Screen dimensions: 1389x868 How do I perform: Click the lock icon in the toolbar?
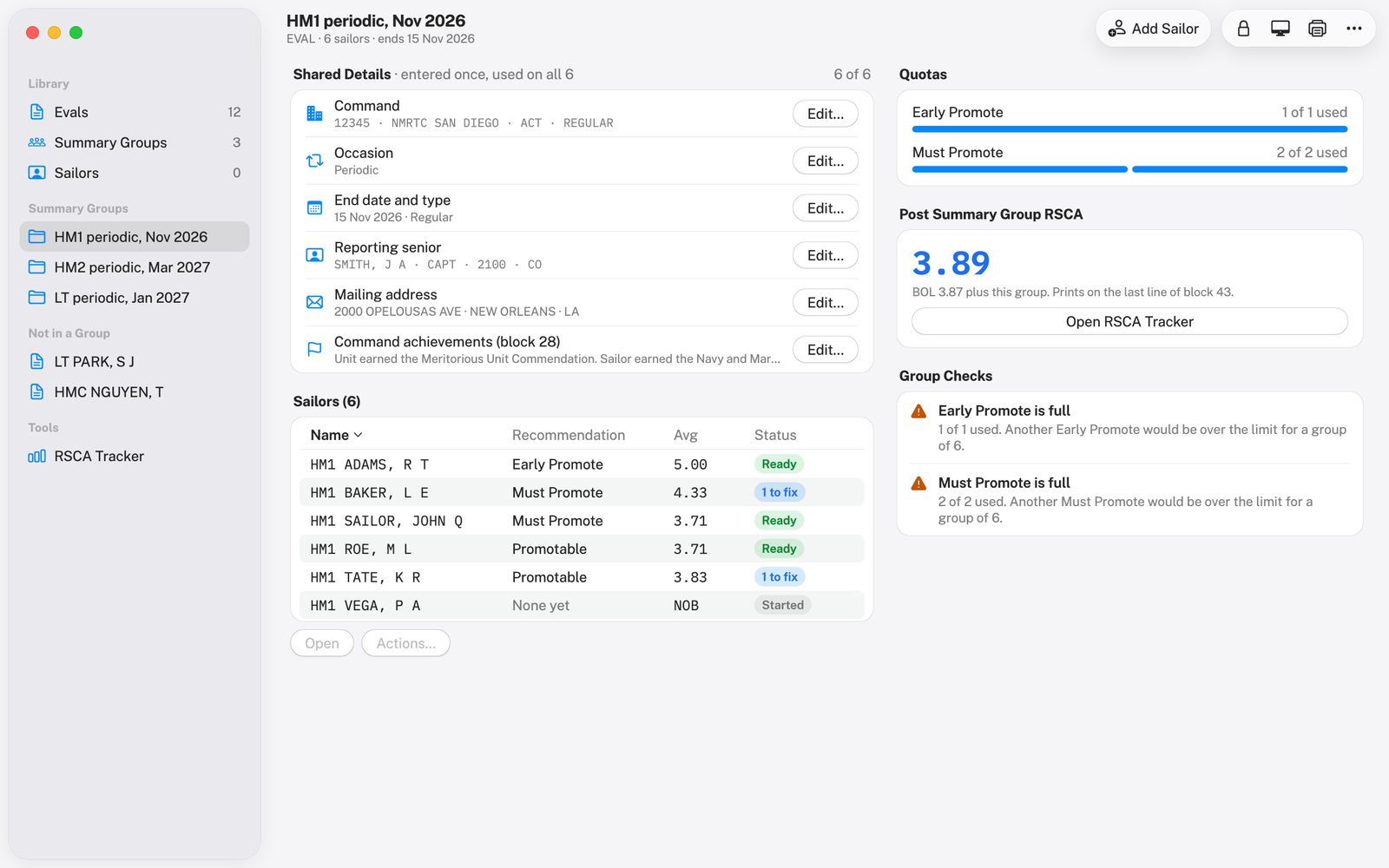[x=1243, y=29]
